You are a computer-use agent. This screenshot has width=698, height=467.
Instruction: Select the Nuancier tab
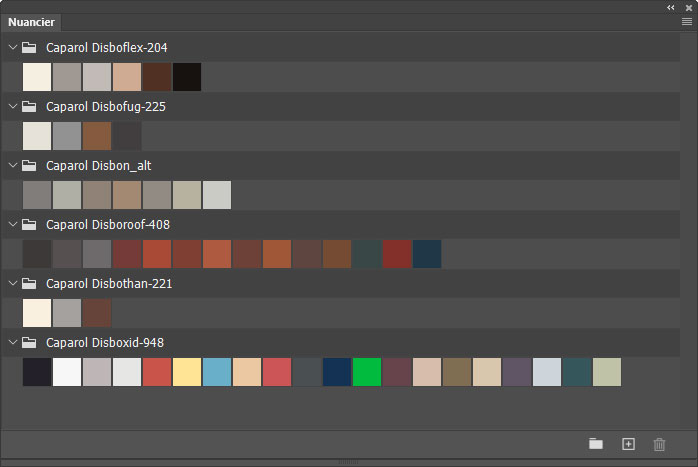click(31, 22)
